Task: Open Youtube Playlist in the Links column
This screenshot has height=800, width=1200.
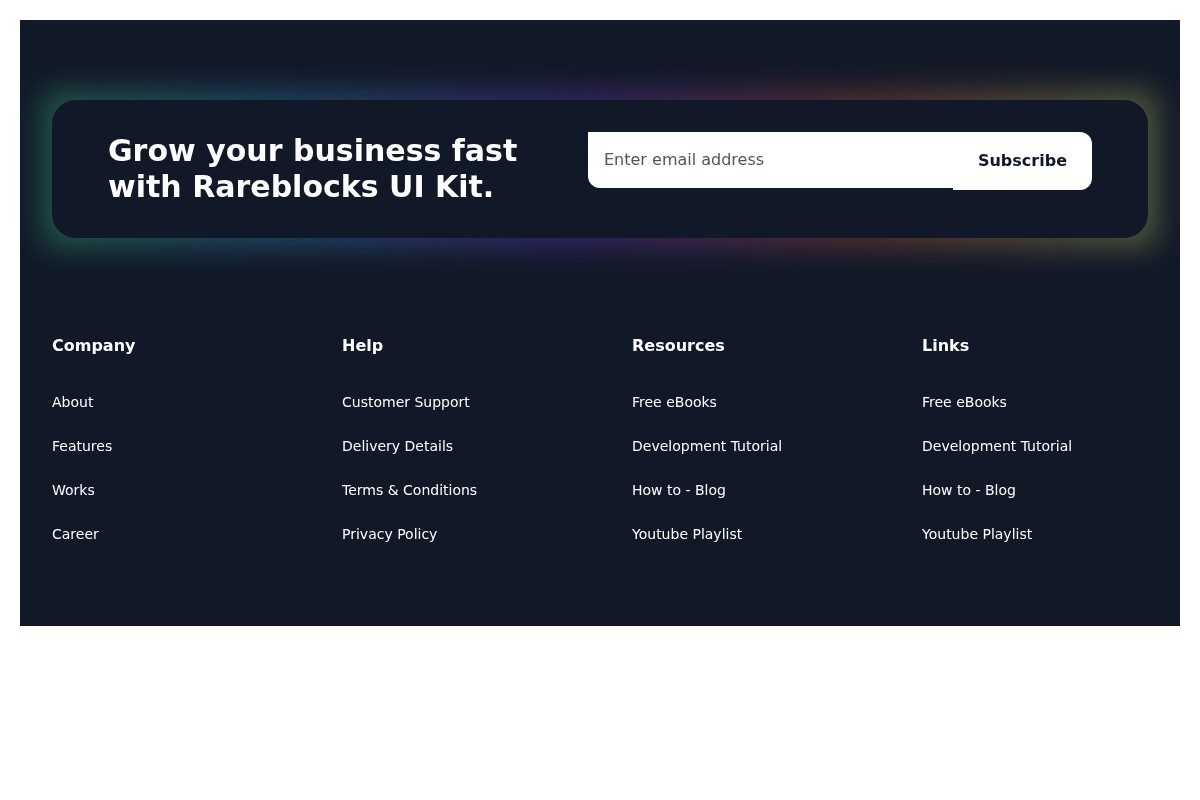Action: tap(976, 534)
